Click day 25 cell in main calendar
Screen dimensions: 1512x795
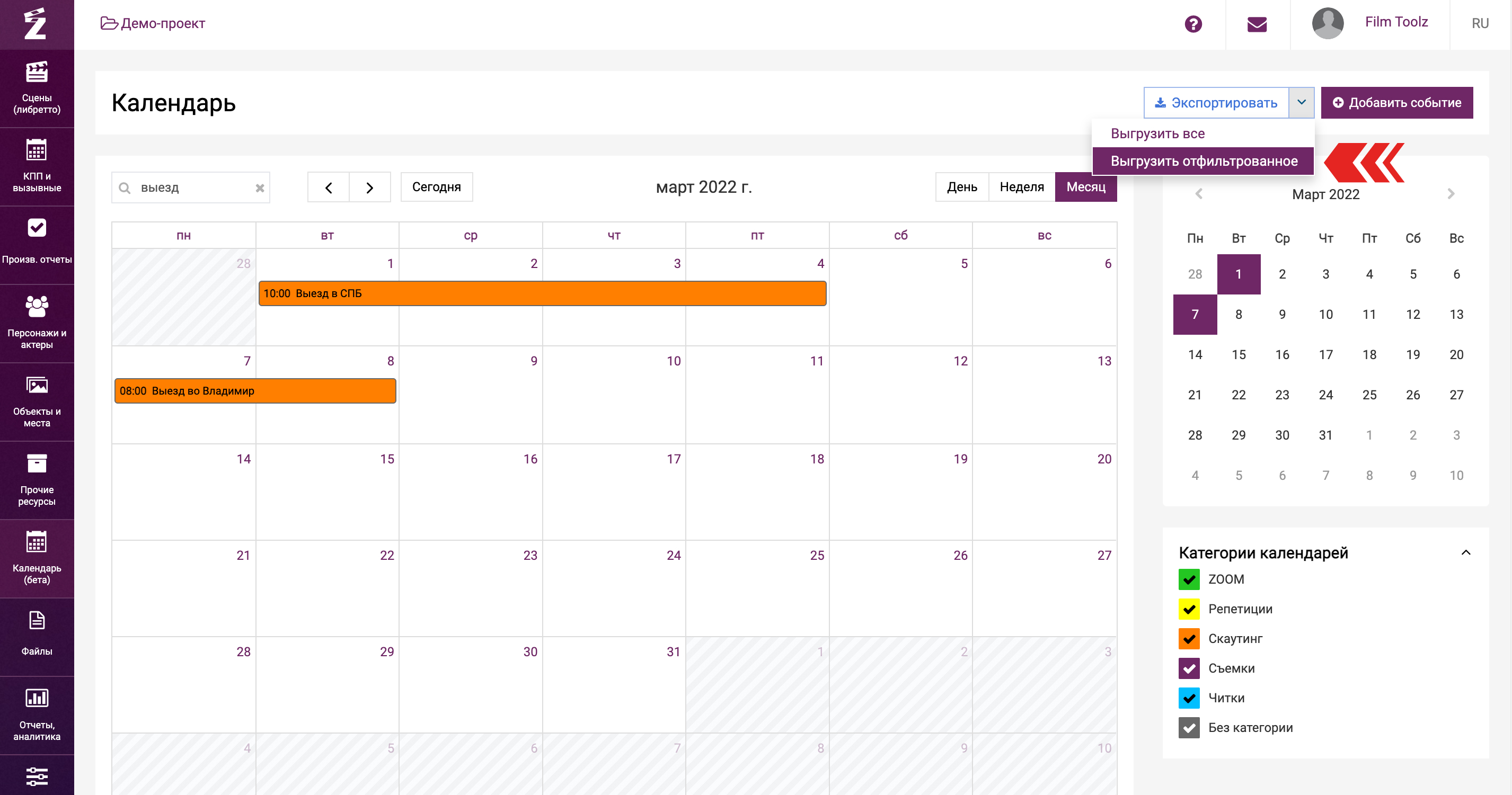(x=757, y=588)
